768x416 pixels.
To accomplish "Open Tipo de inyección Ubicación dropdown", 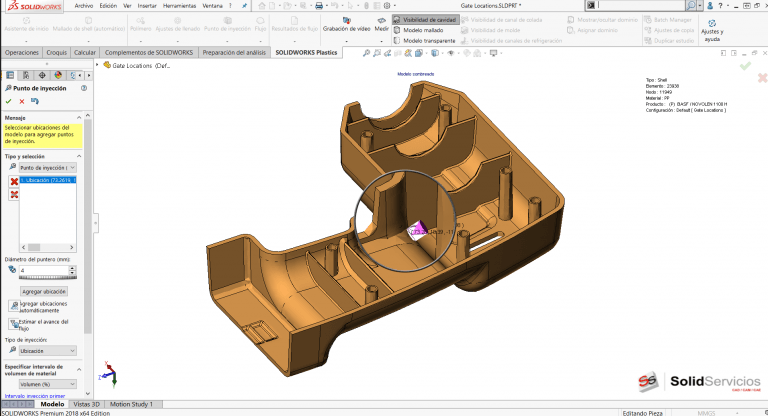I will point(48,351).
